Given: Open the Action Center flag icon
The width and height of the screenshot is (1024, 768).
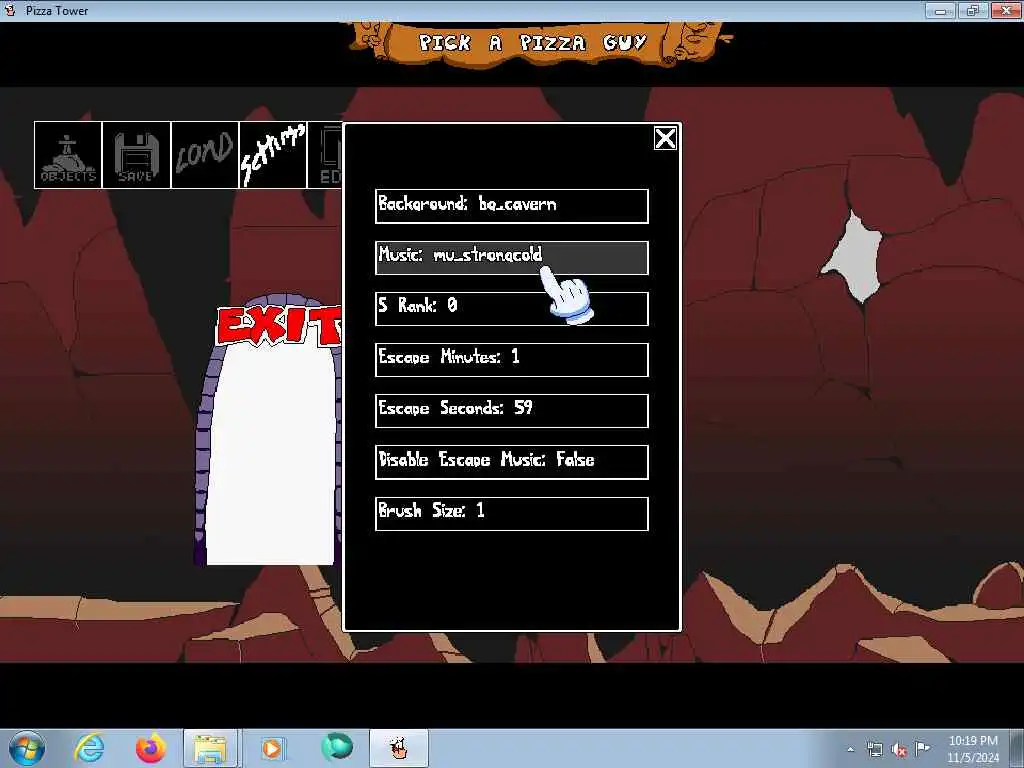Looking at the screenshot, I should coord(923,748).
